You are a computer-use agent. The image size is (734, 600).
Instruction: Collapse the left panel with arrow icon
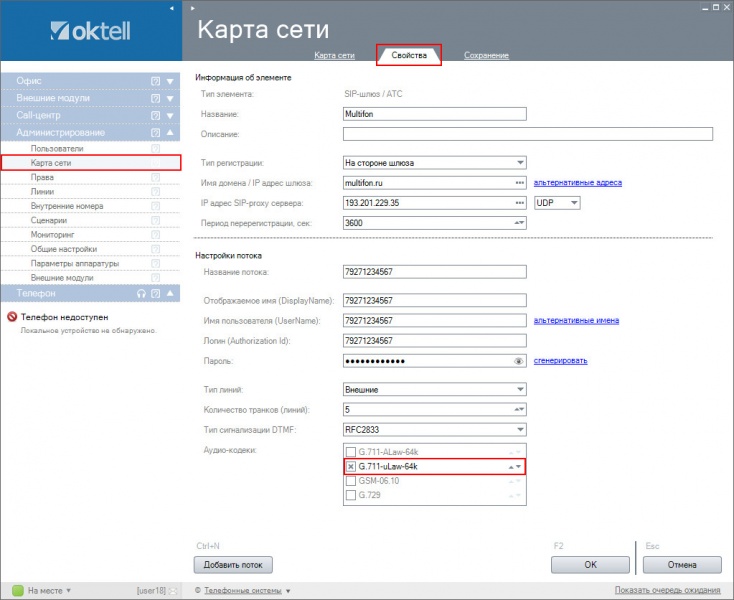(172, 8)
